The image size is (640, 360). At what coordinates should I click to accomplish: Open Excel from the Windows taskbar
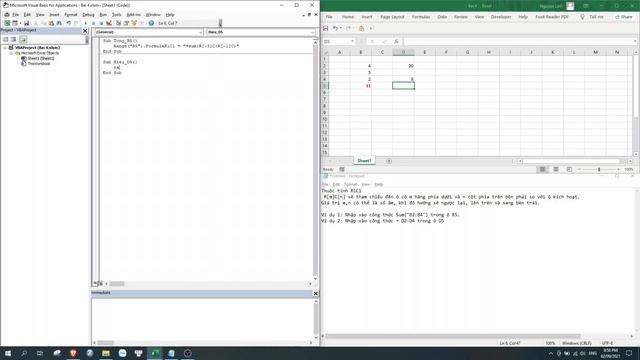[155, 353]
